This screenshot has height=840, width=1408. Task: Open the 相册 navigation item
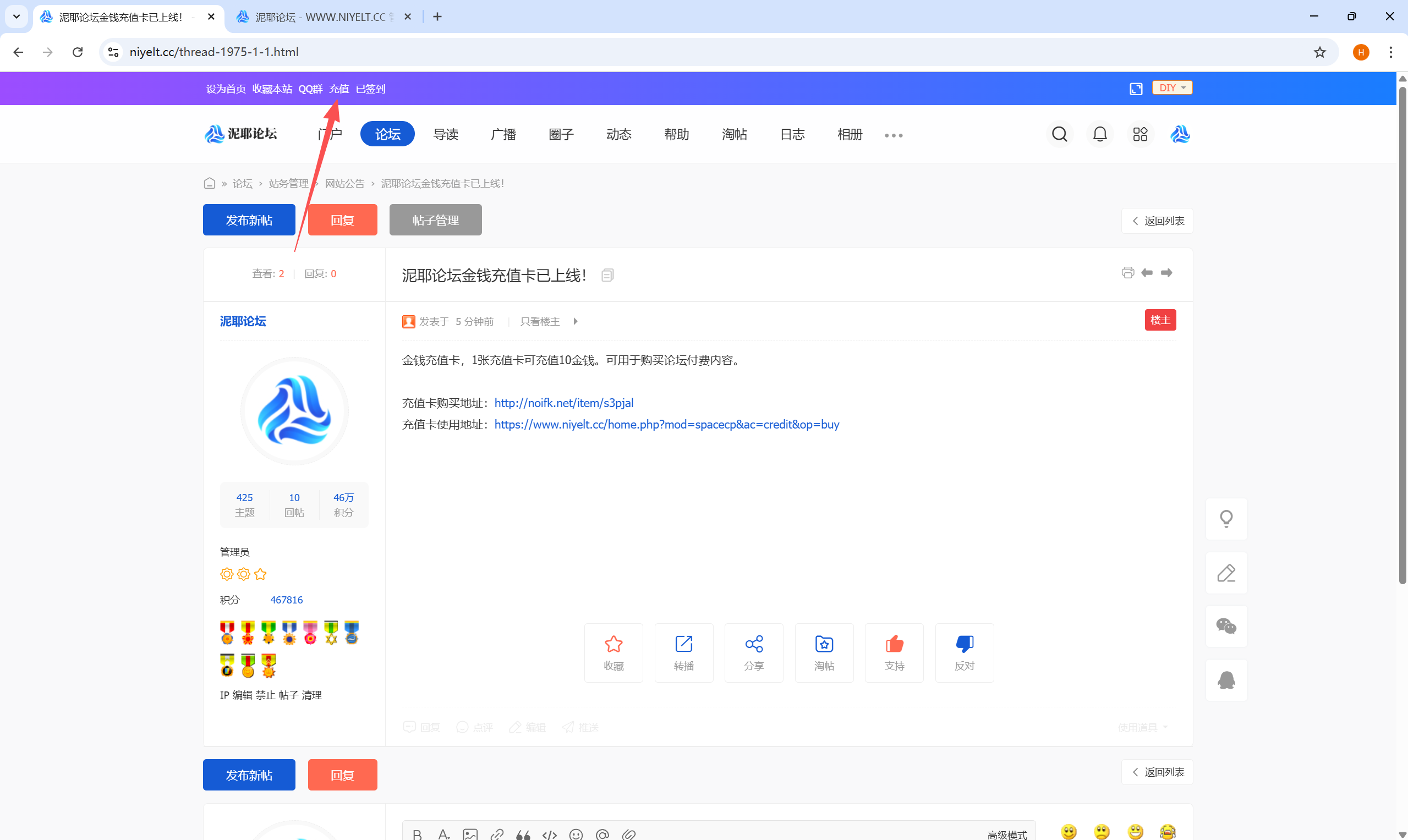[x=850, y=134]
